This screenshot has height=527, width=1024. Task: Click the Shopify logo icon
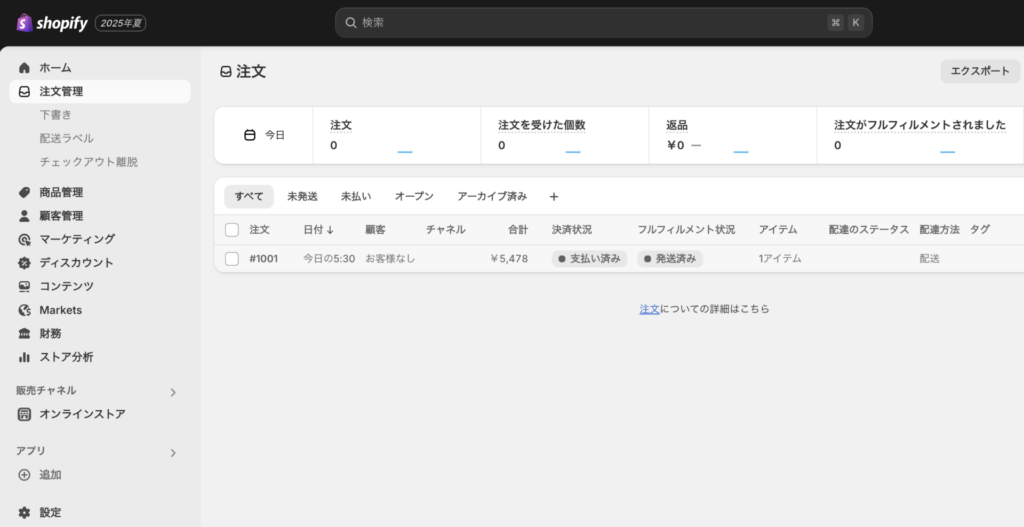point(24,23)
